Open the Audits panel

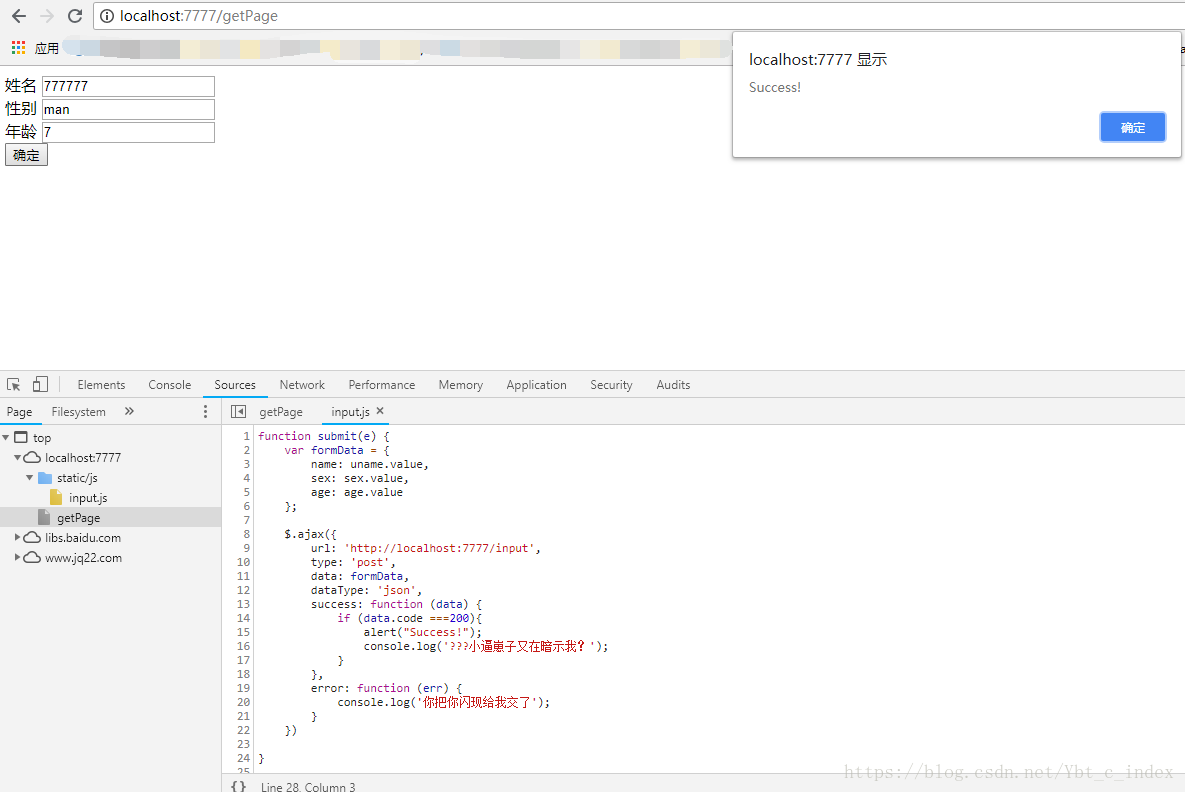tap(673, 385)
